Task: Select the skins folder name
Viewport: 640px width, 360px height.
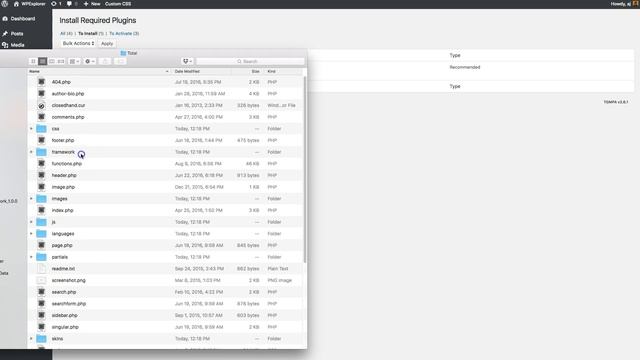Action: coord(57,338)
